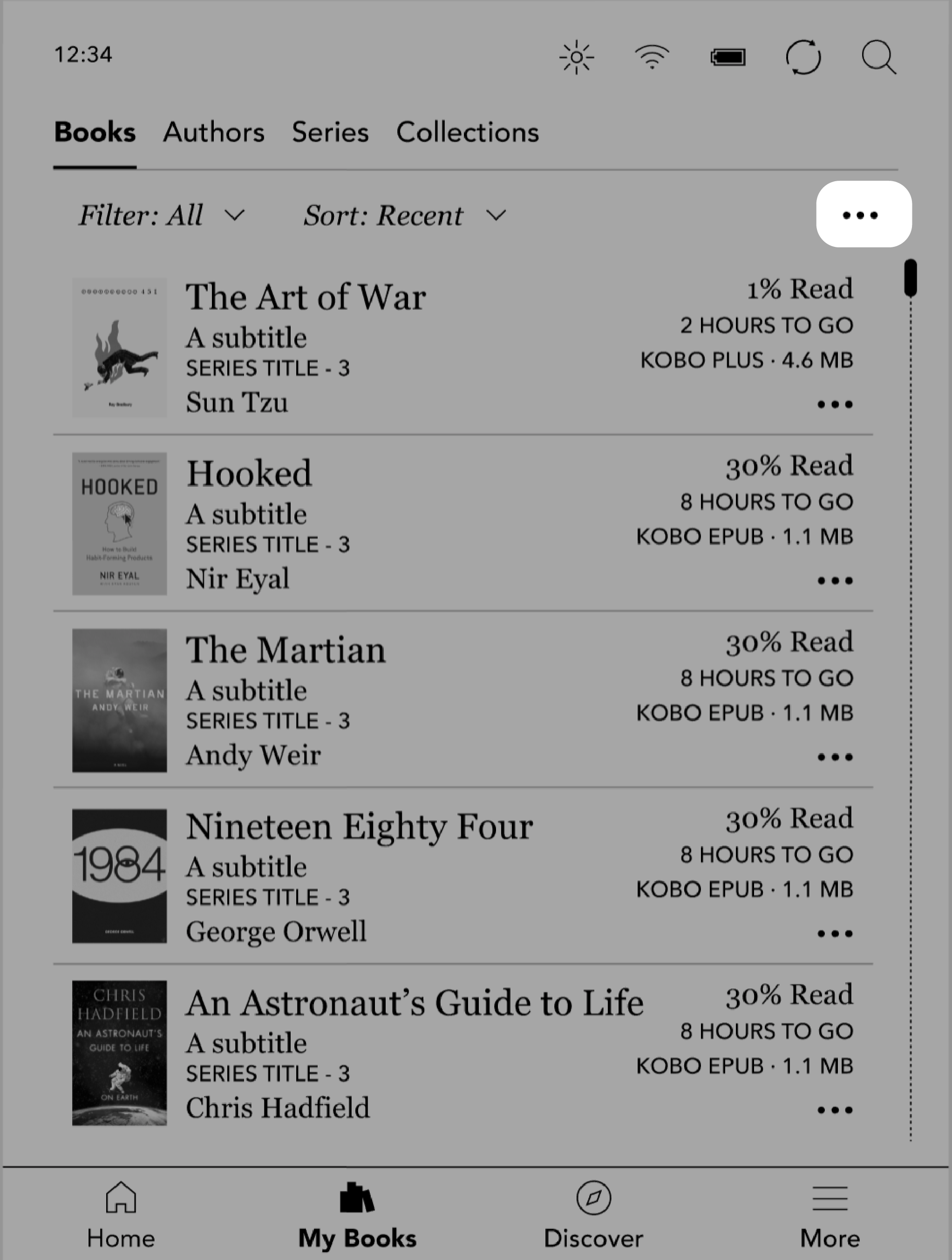Tap the battery icon in status bar
Image resolution: width=952 pixels, height=1260 pixels.
(x=728, y=57)
